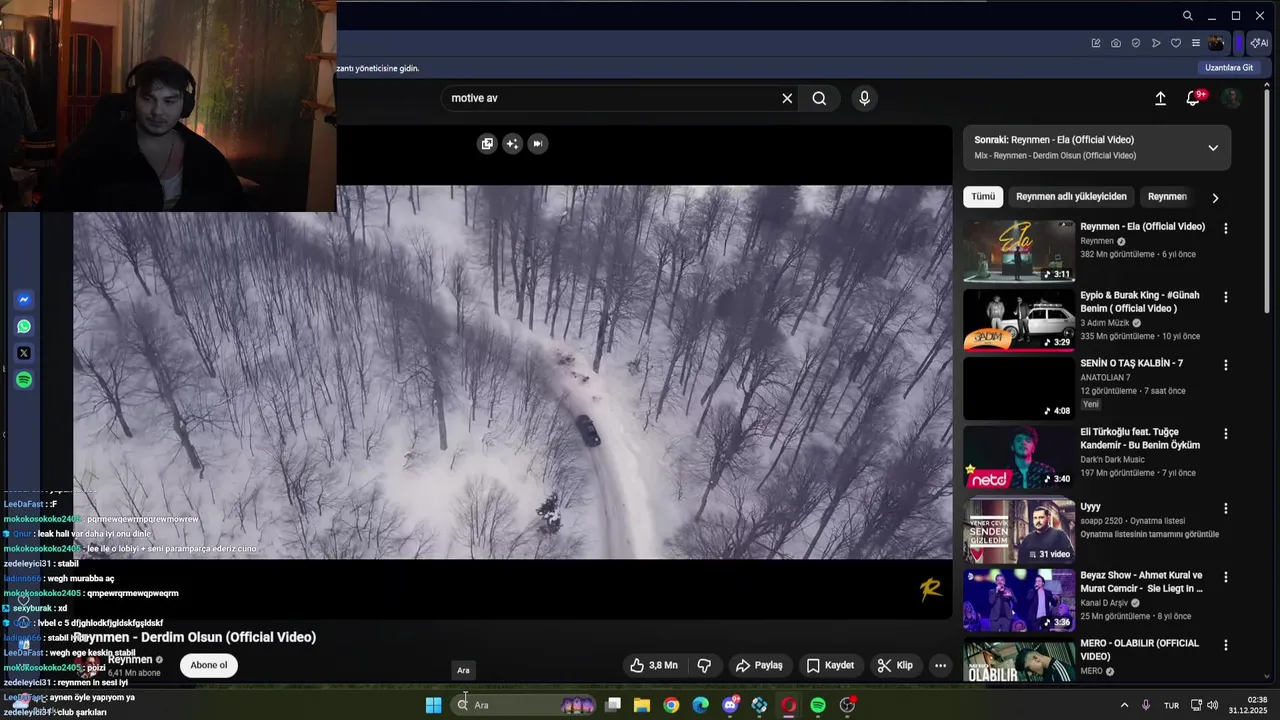
Task: Open the browser snapshot camera icon
Action: [x=1116, y=43]
